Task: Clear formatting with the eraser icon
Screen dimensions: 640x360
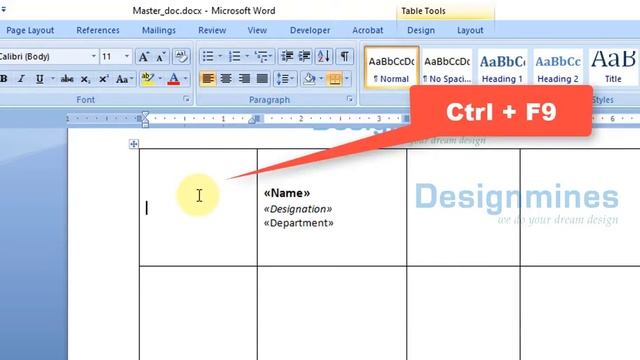Action: coord(181,56)
